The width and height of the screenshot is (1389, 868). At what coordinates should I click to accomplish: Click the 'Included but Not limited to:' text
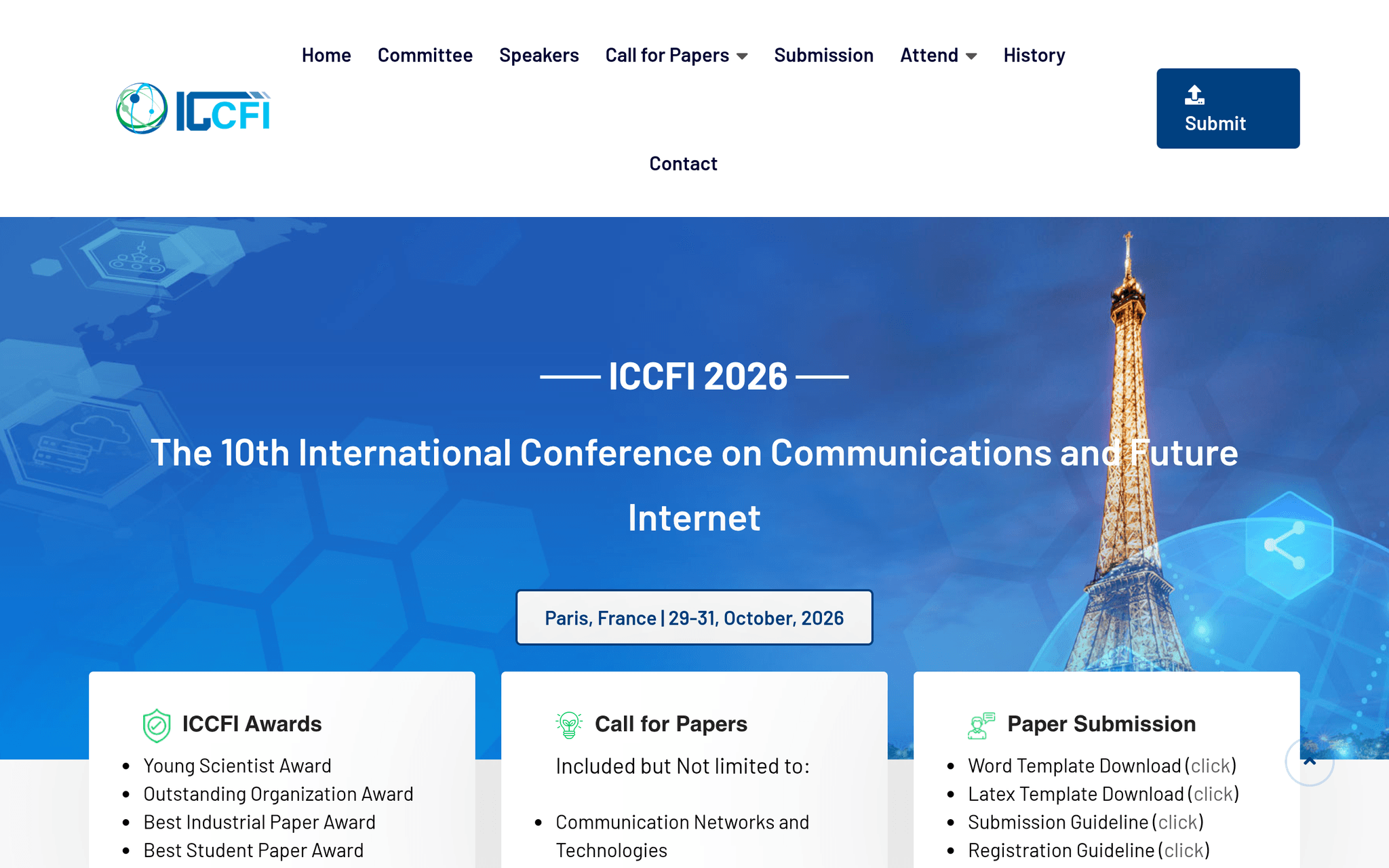(x=682, y=766)
